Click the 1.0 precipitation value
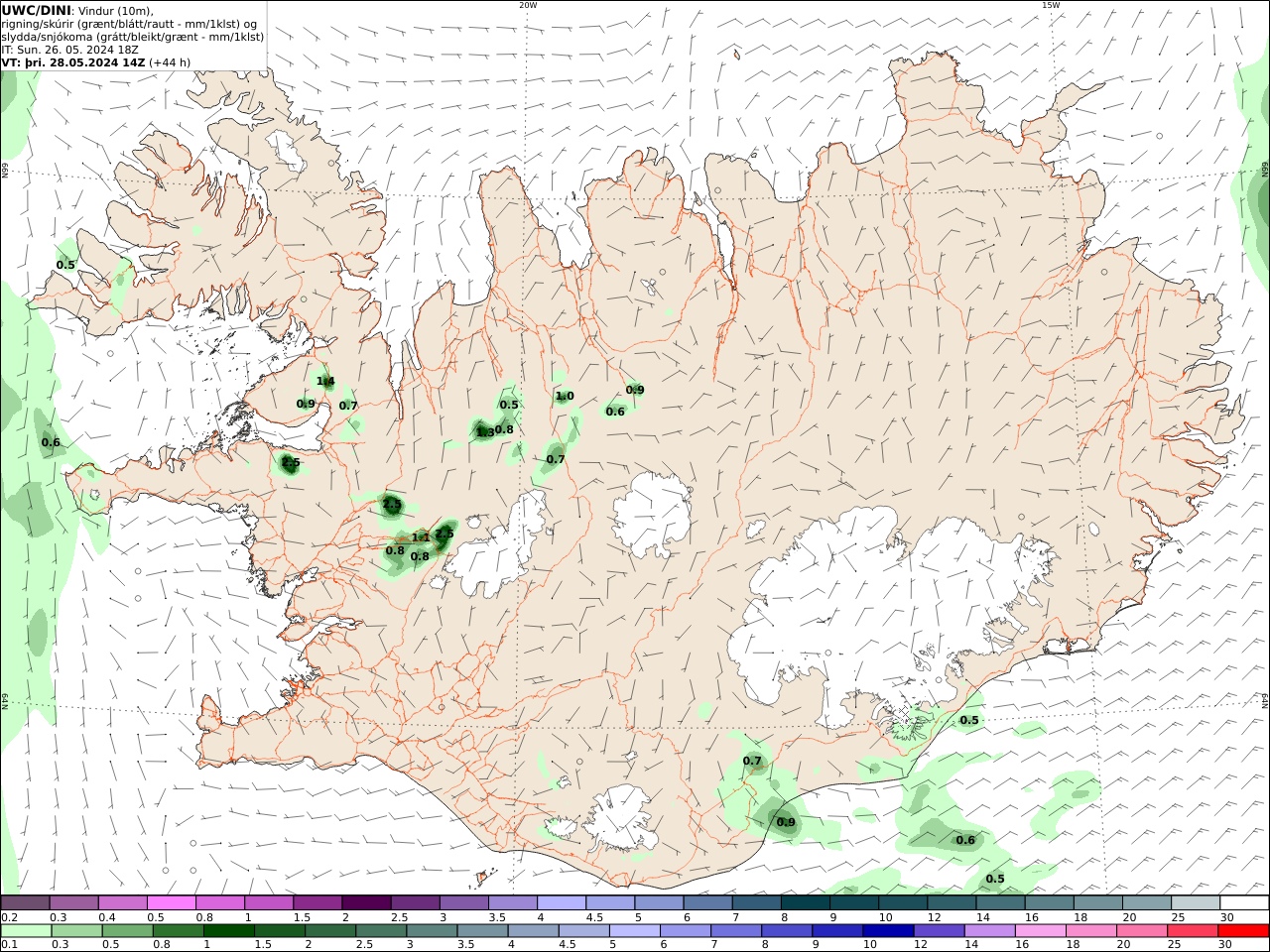 [565, 397]
